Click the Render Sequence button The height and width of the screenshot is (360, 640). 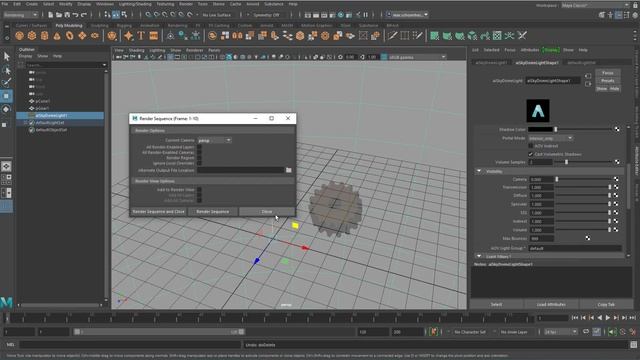(x=213, y=211)
